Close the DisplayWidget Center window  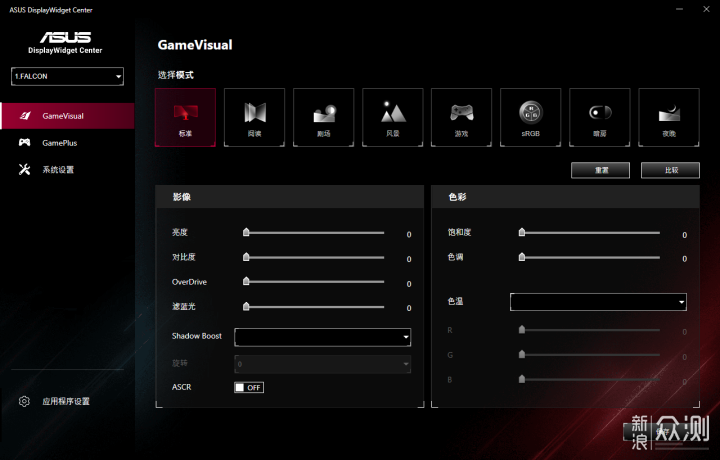[x=706, y=9]
